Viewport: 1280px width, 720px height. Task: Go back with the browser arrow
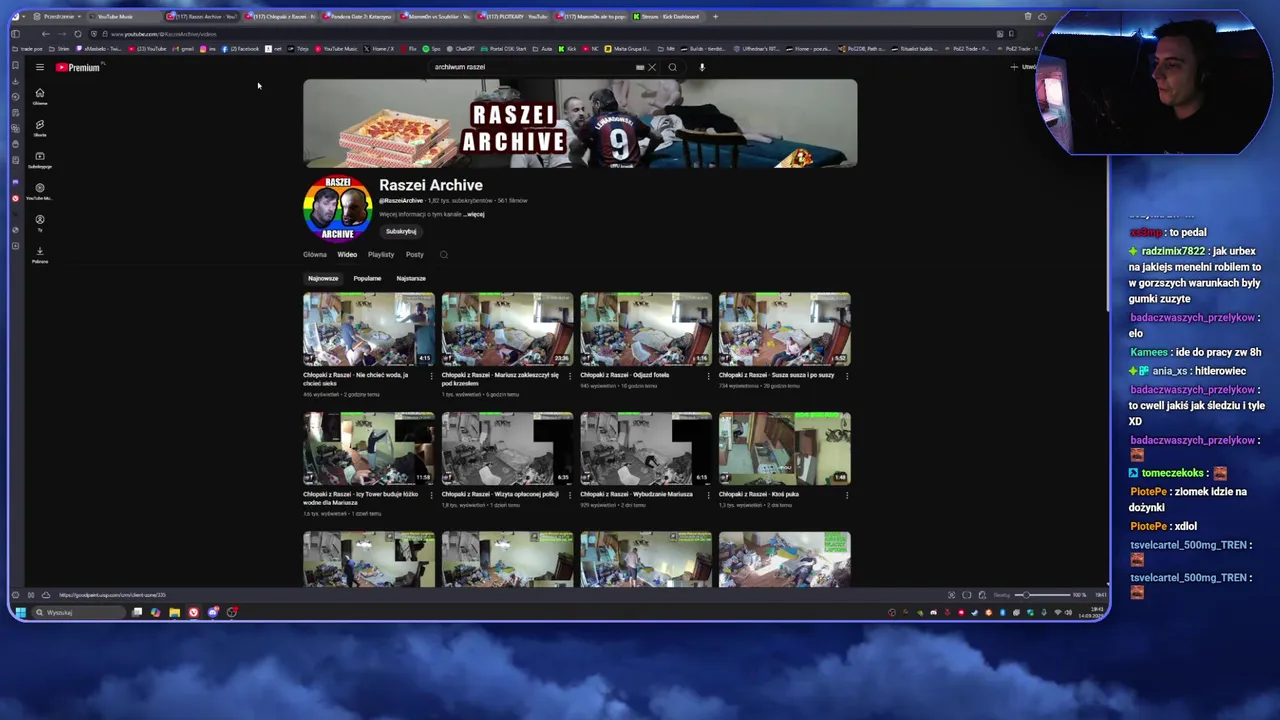point(45,34)
